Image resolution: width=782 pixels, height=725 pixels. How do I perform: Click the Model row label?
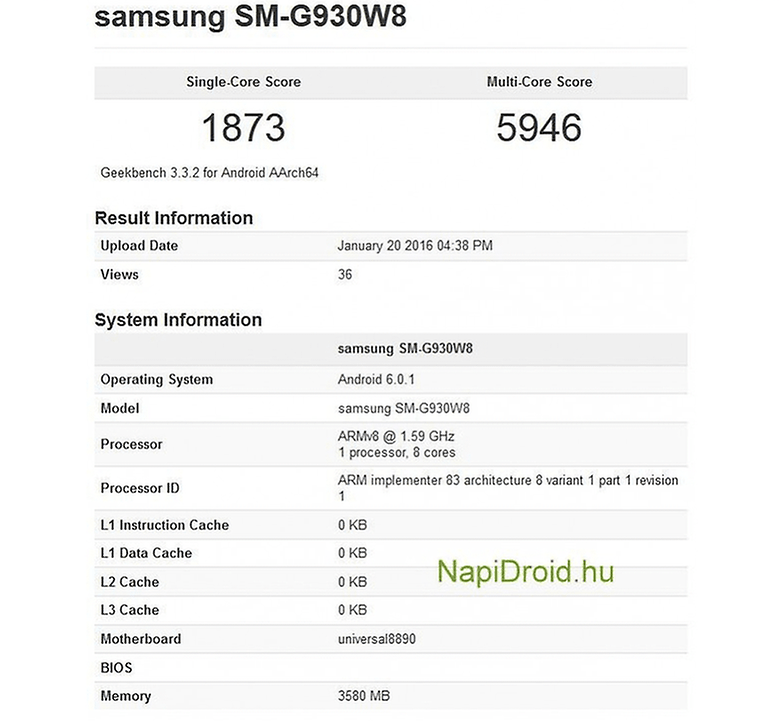click(120, 409)
